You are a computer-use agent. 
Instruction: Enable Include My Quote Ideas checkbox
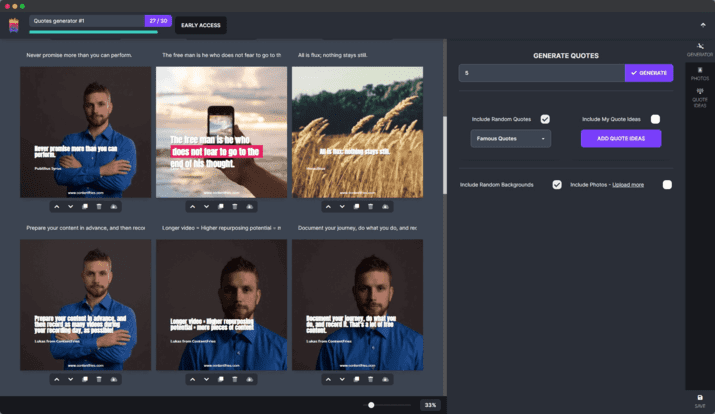655,119
